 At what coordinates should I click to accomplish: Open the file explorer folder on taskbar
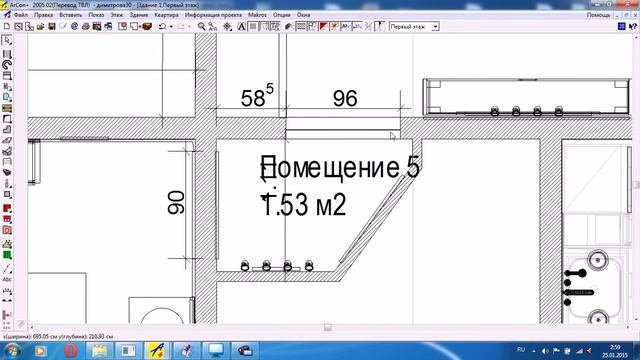99,351
